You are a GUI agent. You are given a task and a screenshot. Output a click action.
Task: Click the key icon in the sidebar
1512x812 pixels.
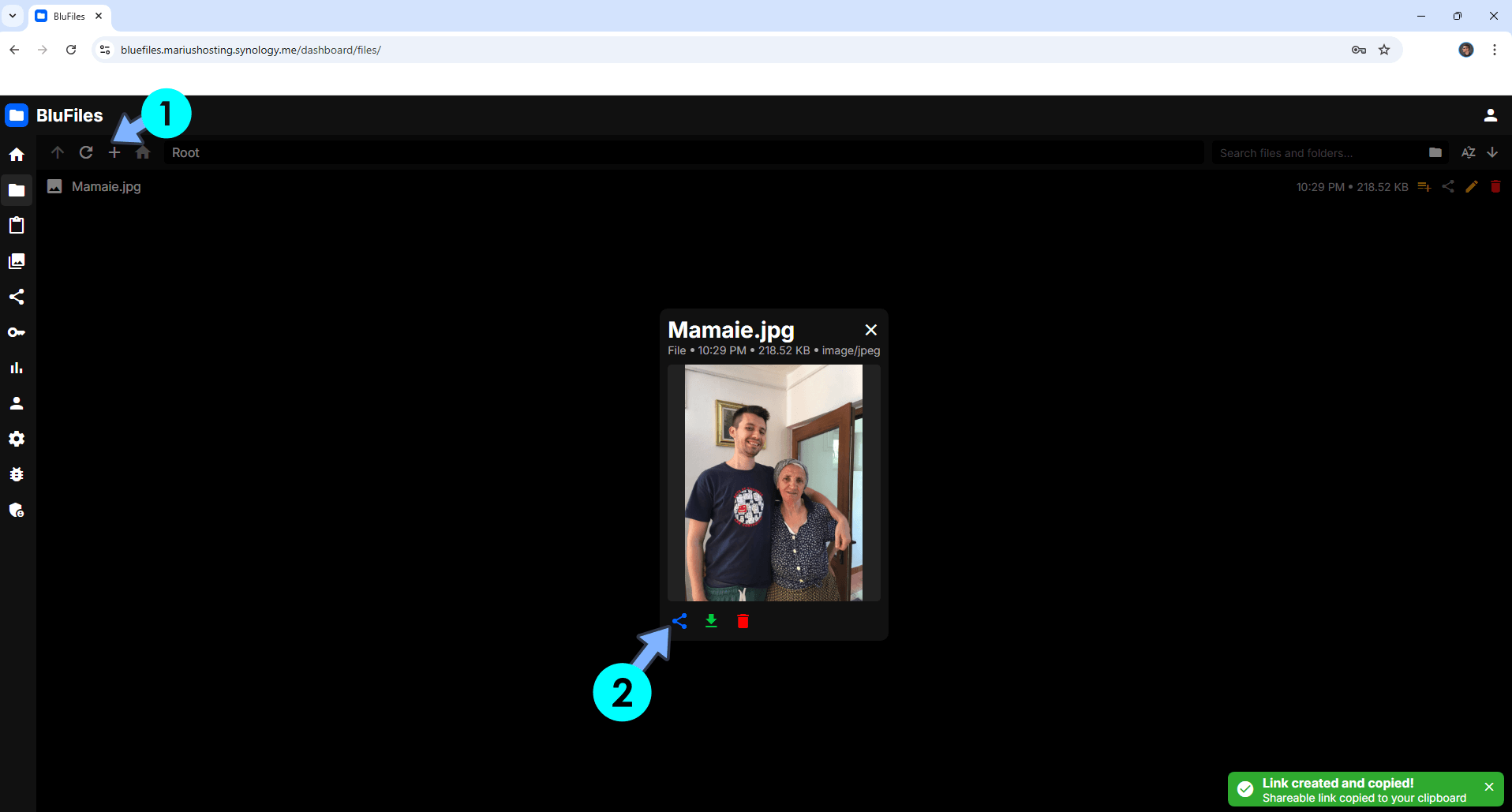click(x=17, y=332)
